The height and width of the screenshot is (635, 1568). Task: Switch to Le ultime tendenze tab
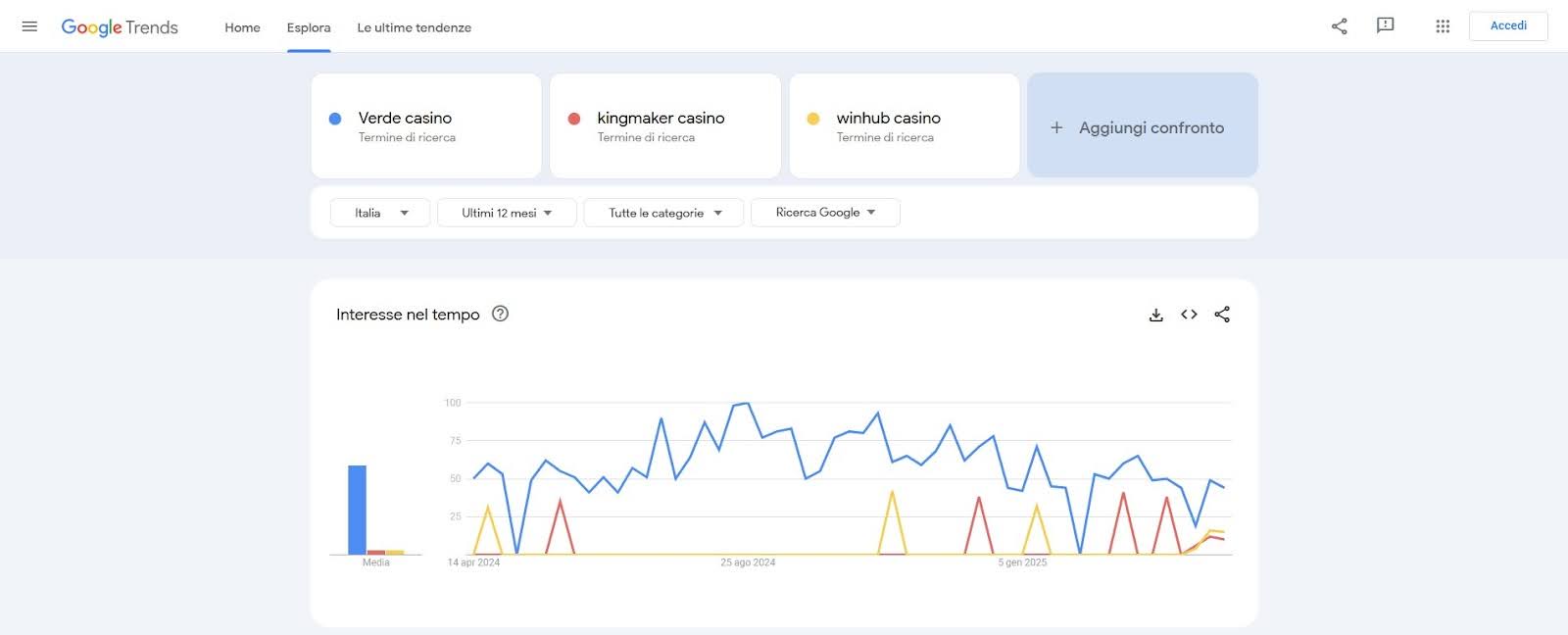click(414, 27)
